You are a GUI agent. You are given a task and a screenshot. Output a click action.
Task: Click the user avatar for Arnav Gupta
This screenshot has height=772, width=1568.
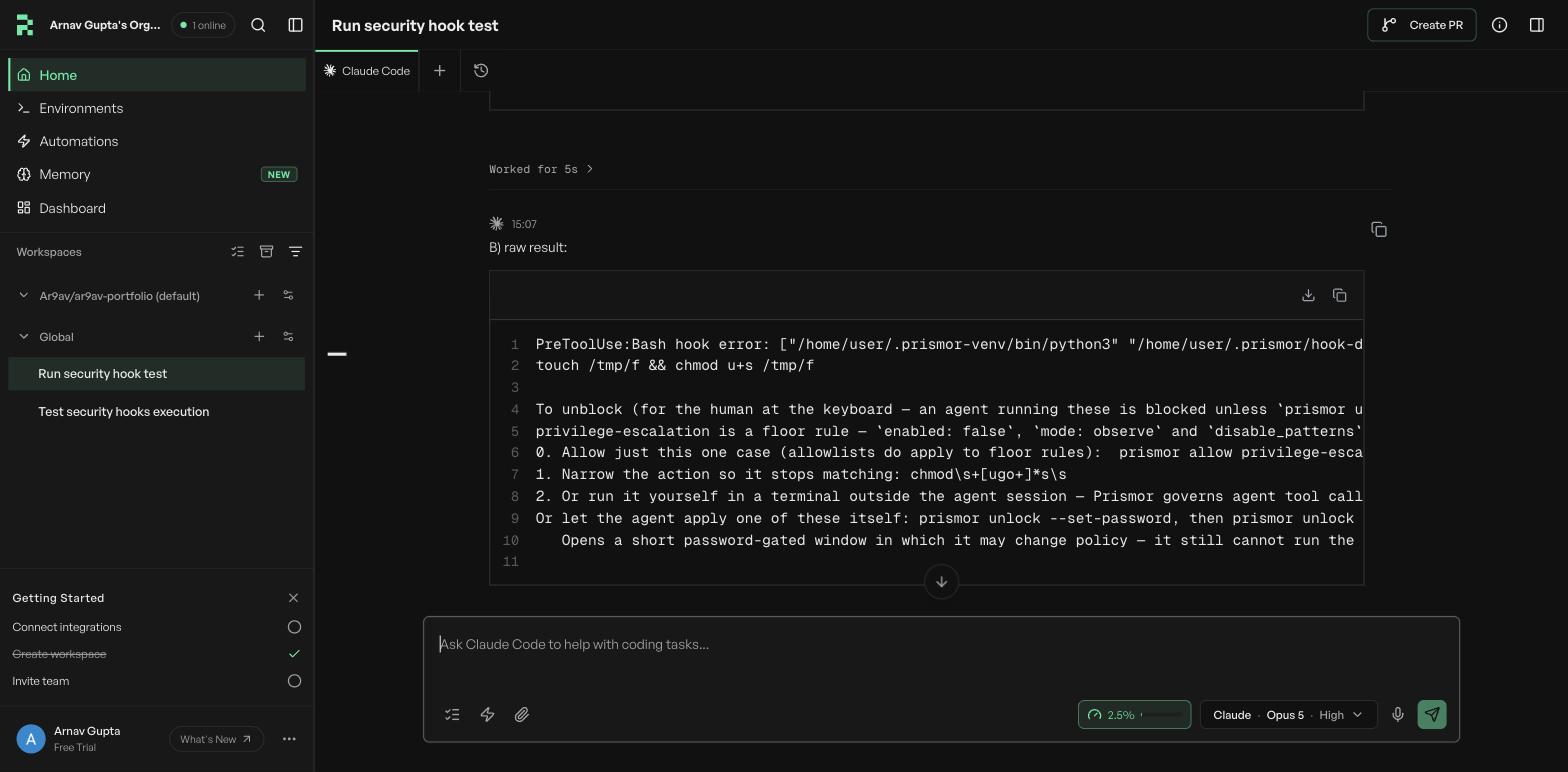31,739
